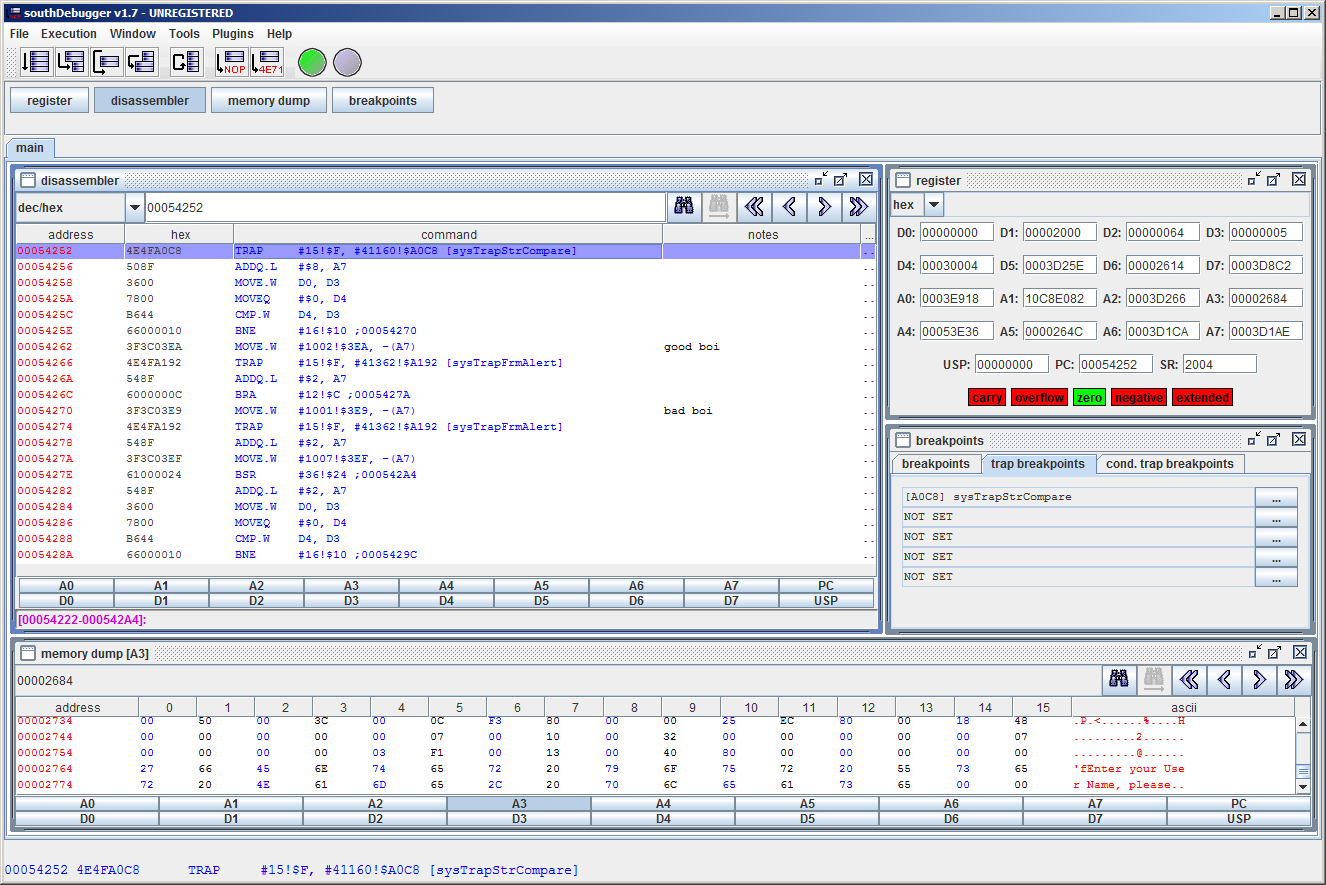The height and width of the screenshot is (885, 1326).
Task: Click the NOP patch toolbar icon
Action: 232,62
